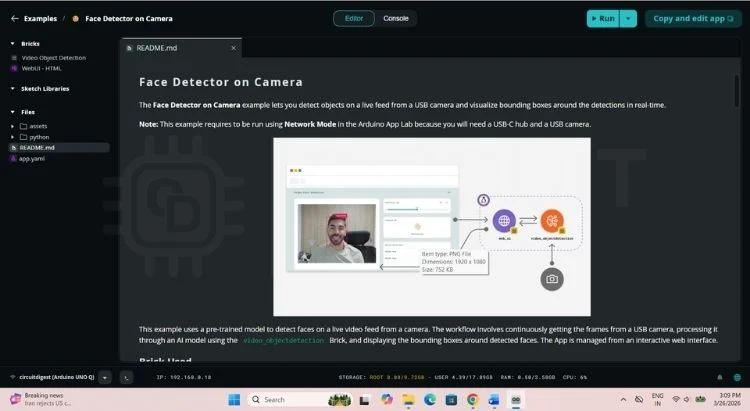Open the board terminal icon
Image resolution: width=750 pixels, height=411 pixels.
126,378
